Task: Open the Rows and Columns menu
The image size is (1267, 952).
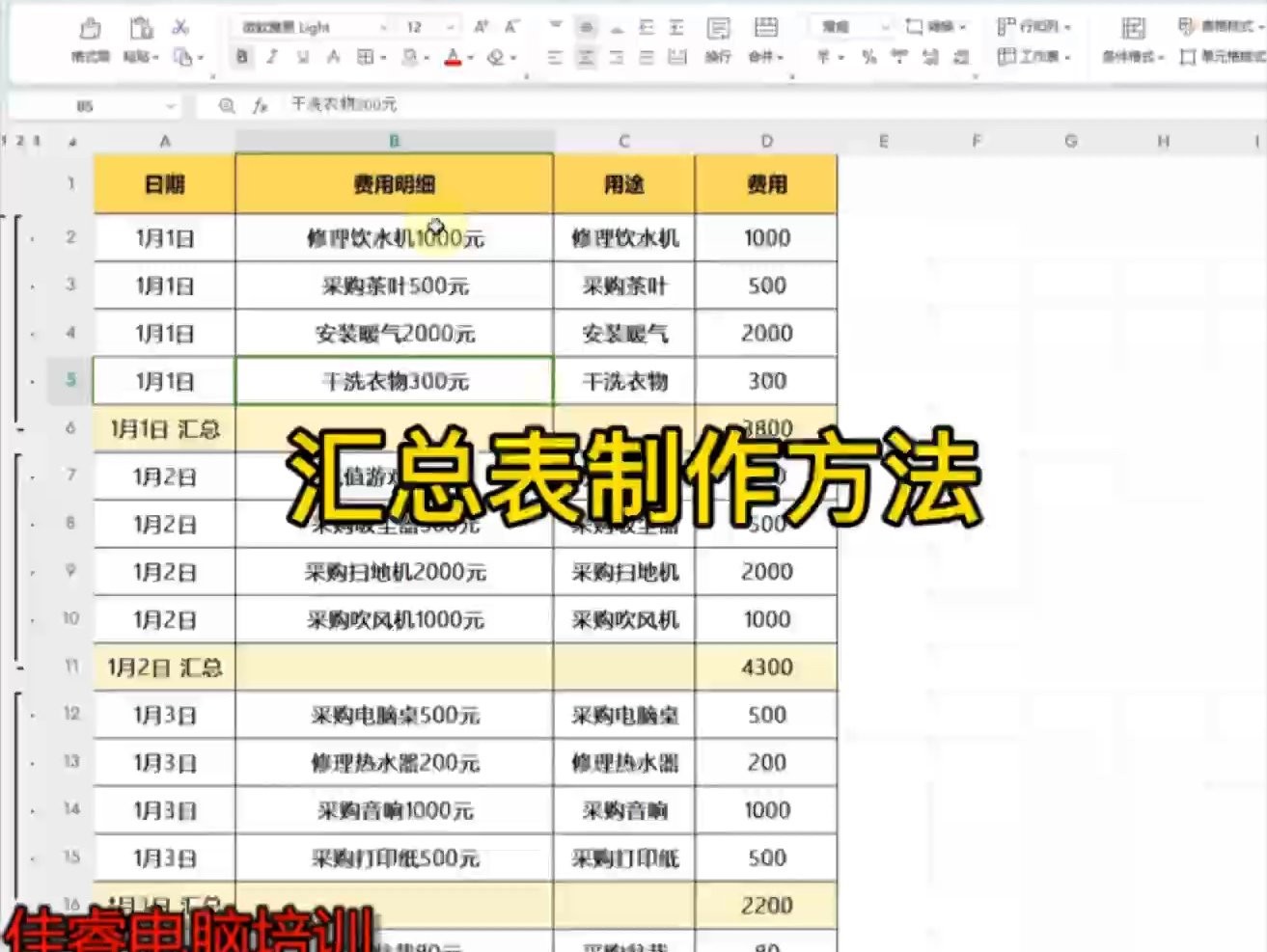Action: click(x=1034, y=27)
